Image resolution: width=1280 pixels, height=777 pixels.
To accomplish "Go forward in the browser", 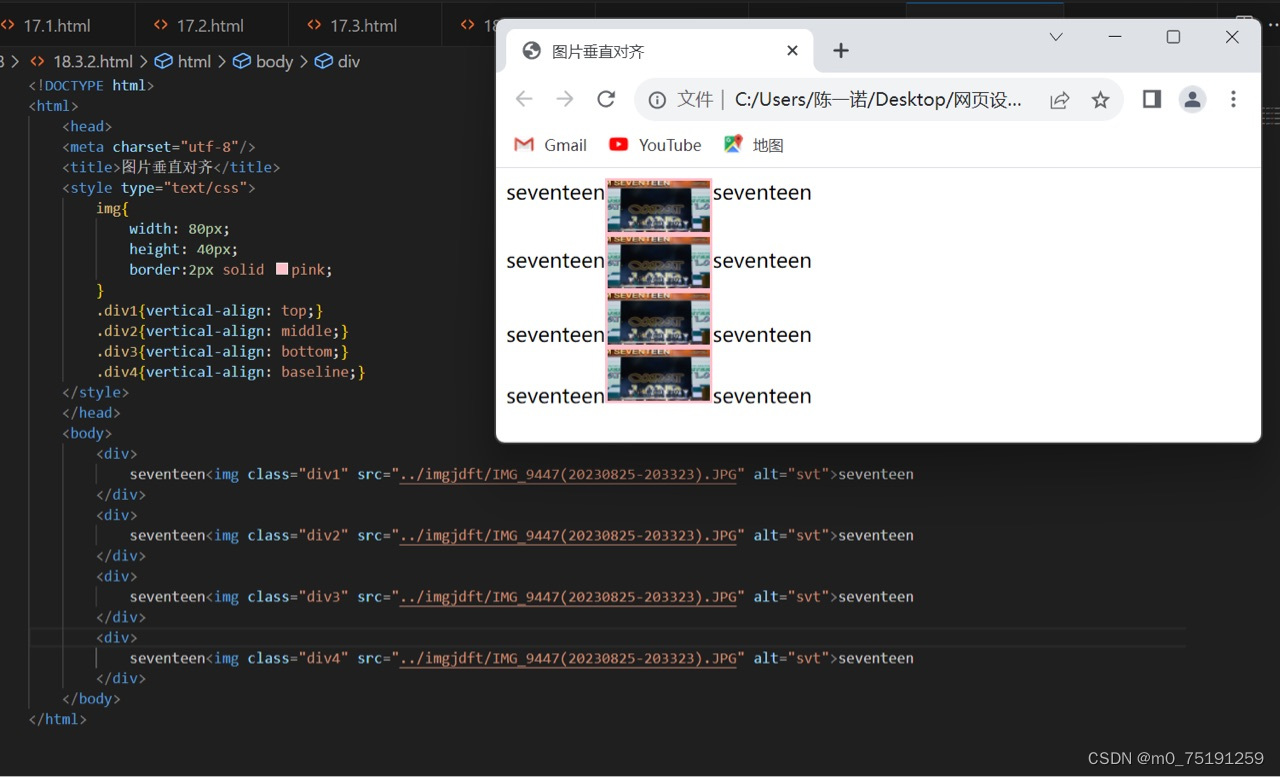I will (565, 99).
